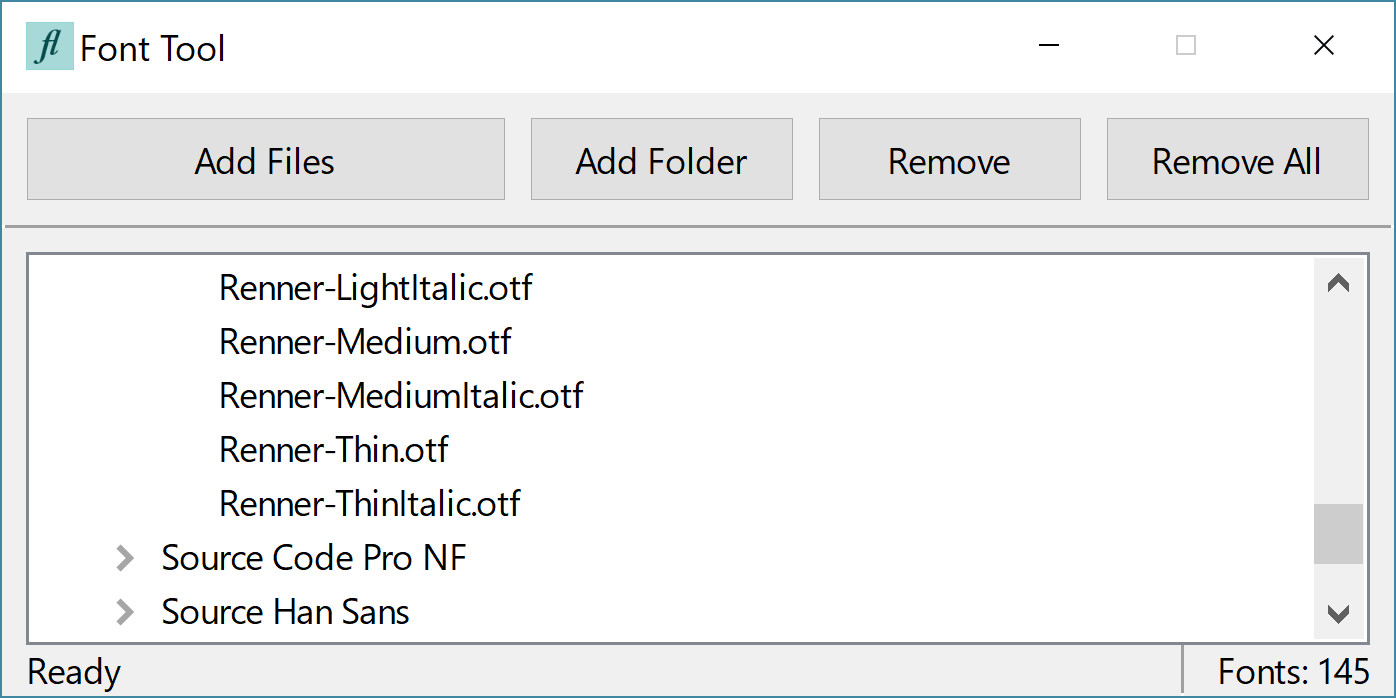Select Renner-Thin.otf font file
Viewport: 1396px width, 698px height.
coord(334,450)
